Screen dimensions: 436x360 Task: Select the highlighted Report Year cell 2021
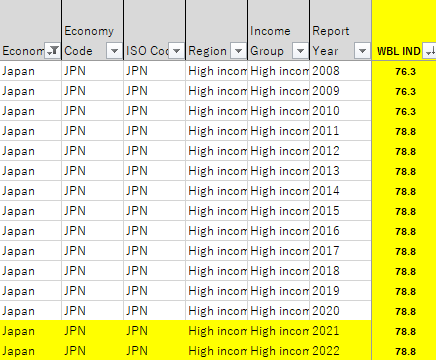click(341, 331)
